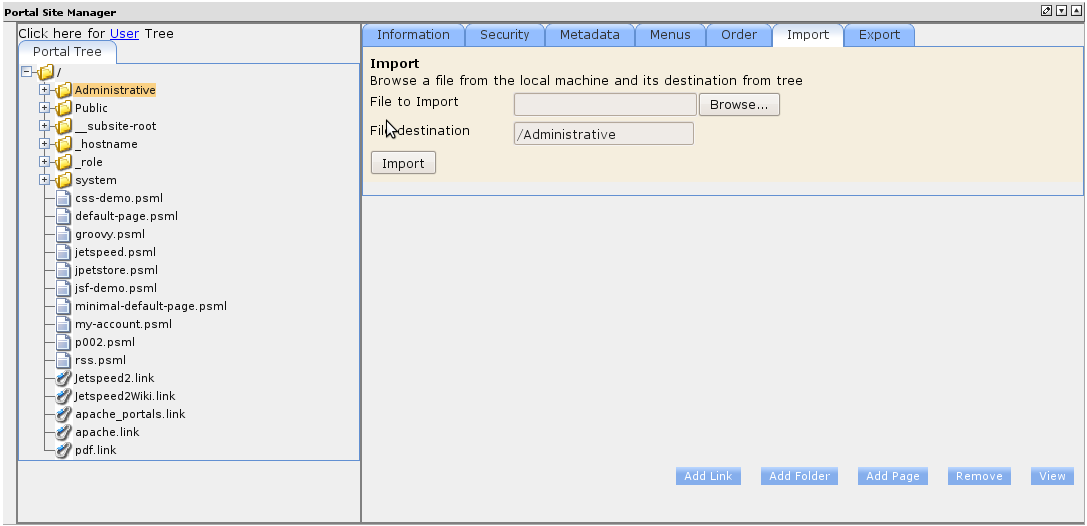This screenshot has width=1087, height=526.
Task: Switch to the Security tab
Action: coord(504,35)
